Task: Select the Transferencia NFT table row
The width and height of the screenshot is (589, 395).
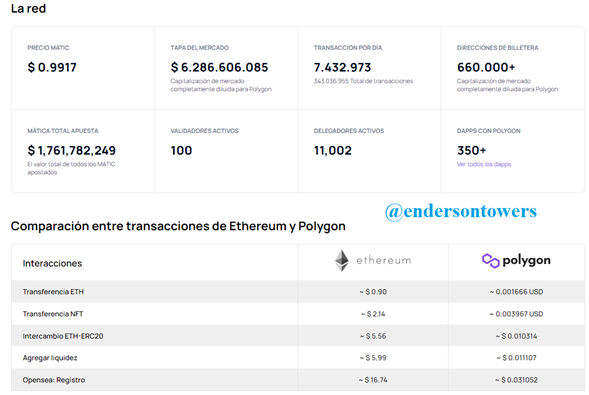Action: coord(298,314)
